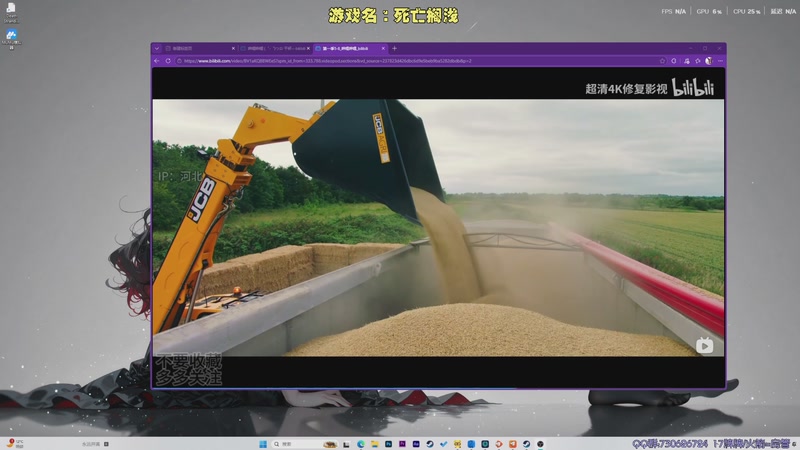Viewport: 800px width, 450px height.
Task: Open the browser favorites icon
Action: [x=697, y=61]
